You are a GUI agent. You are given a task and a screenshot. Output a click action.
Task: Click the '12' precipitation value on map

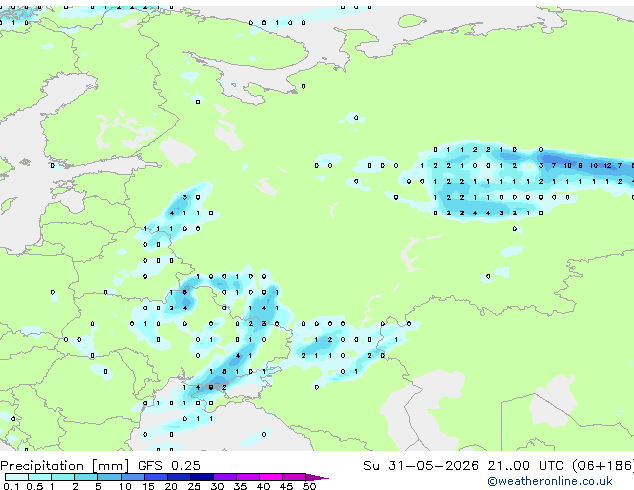pos(607,165)
